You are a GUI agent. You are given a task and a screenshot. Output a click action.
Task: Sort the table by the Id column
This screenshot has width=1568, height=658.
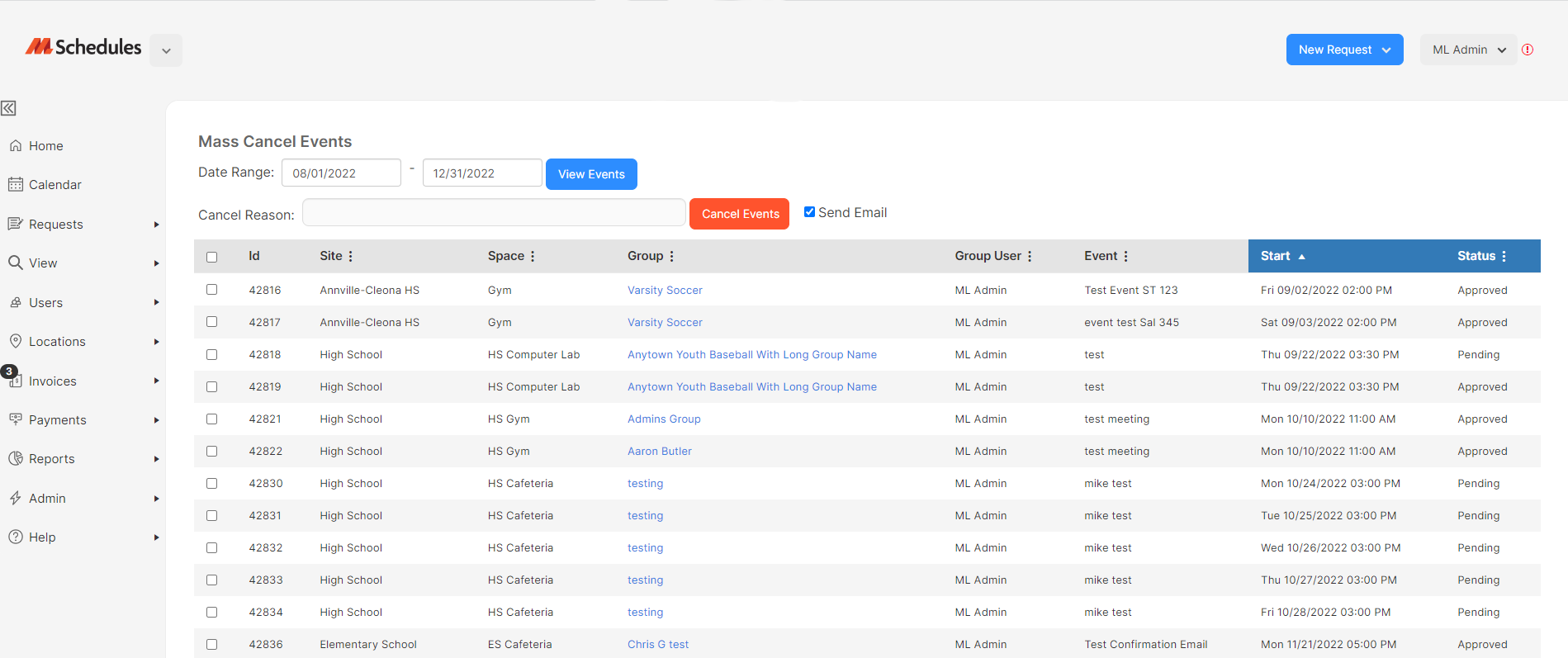pos(254,256)
